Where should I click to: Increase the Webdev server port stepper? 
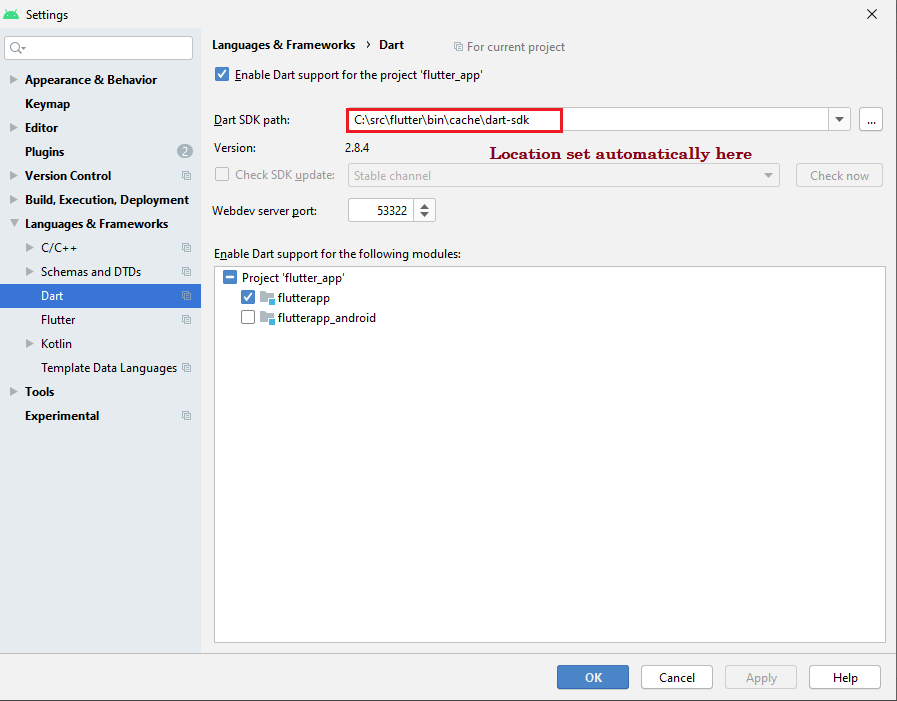pos(425,205)
